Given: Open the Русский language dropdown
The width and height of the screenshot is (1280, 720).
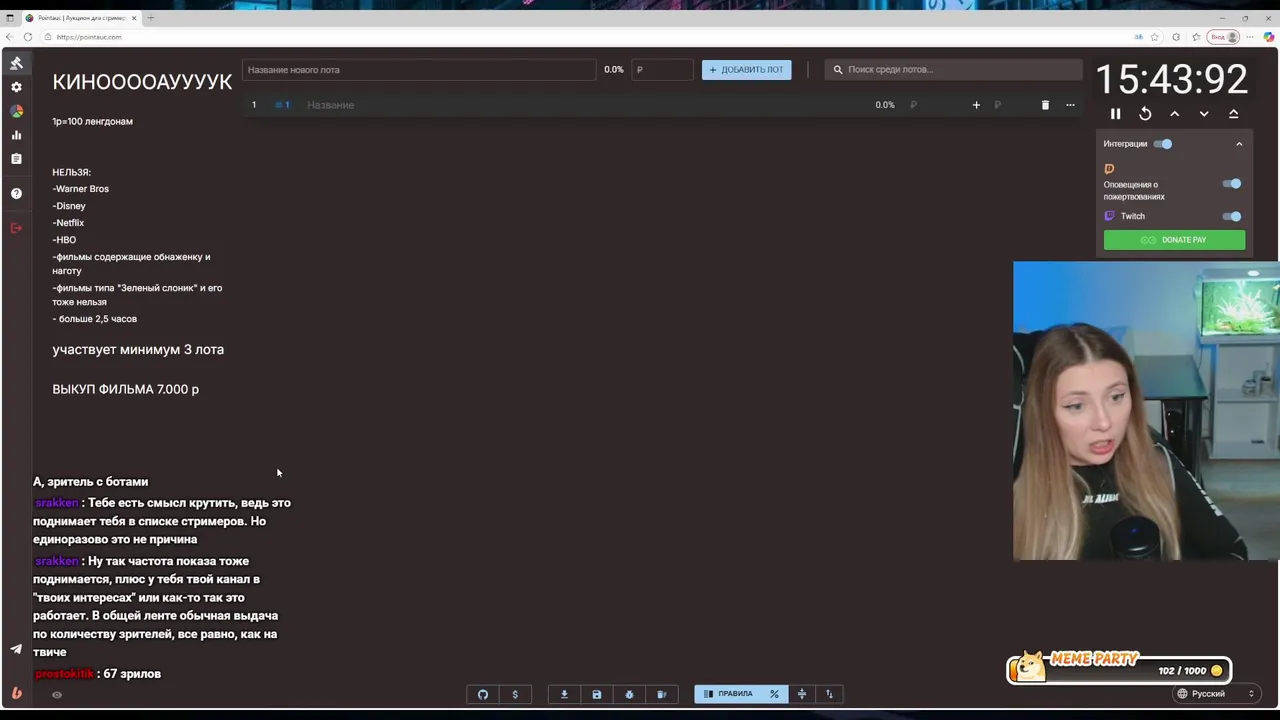Looking at the screenshot, I should click(x=1215, y=694).
